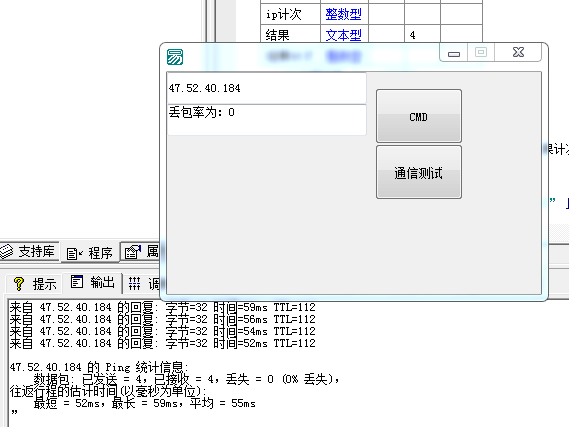Select the 提示 tab with the question mark
The image size is (569, 427).
click(x=35, y=284)
